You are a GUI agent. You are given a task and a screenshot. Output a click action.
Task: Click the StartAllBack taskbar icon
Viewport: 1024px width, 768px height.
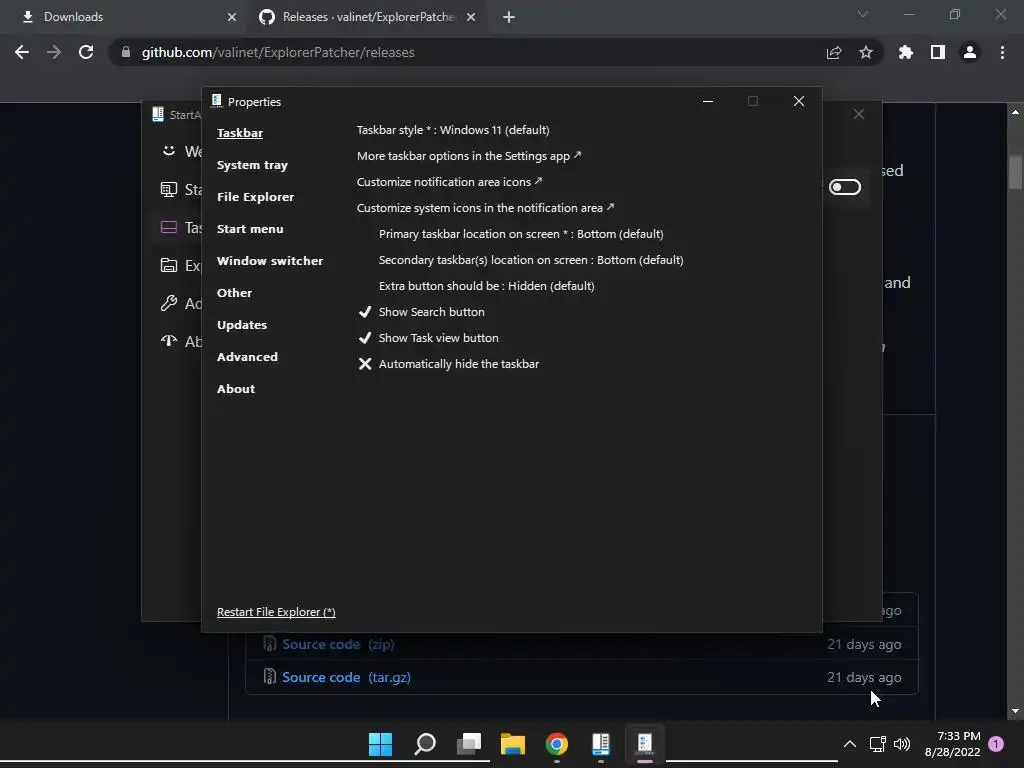601,744
